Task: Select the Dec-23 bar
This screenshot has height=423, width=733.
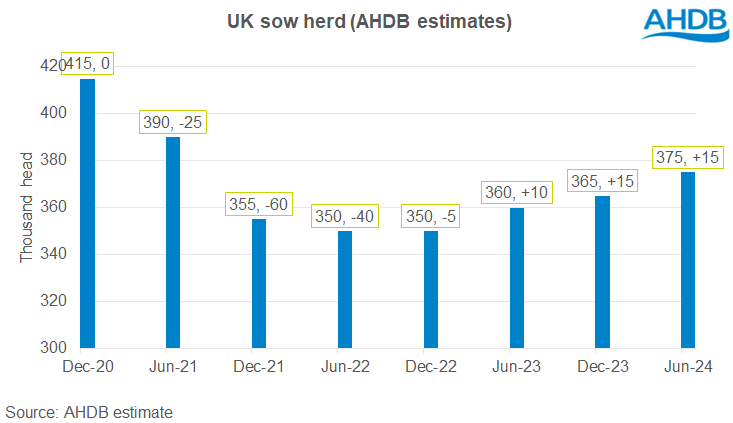Action: coord(603,272)
